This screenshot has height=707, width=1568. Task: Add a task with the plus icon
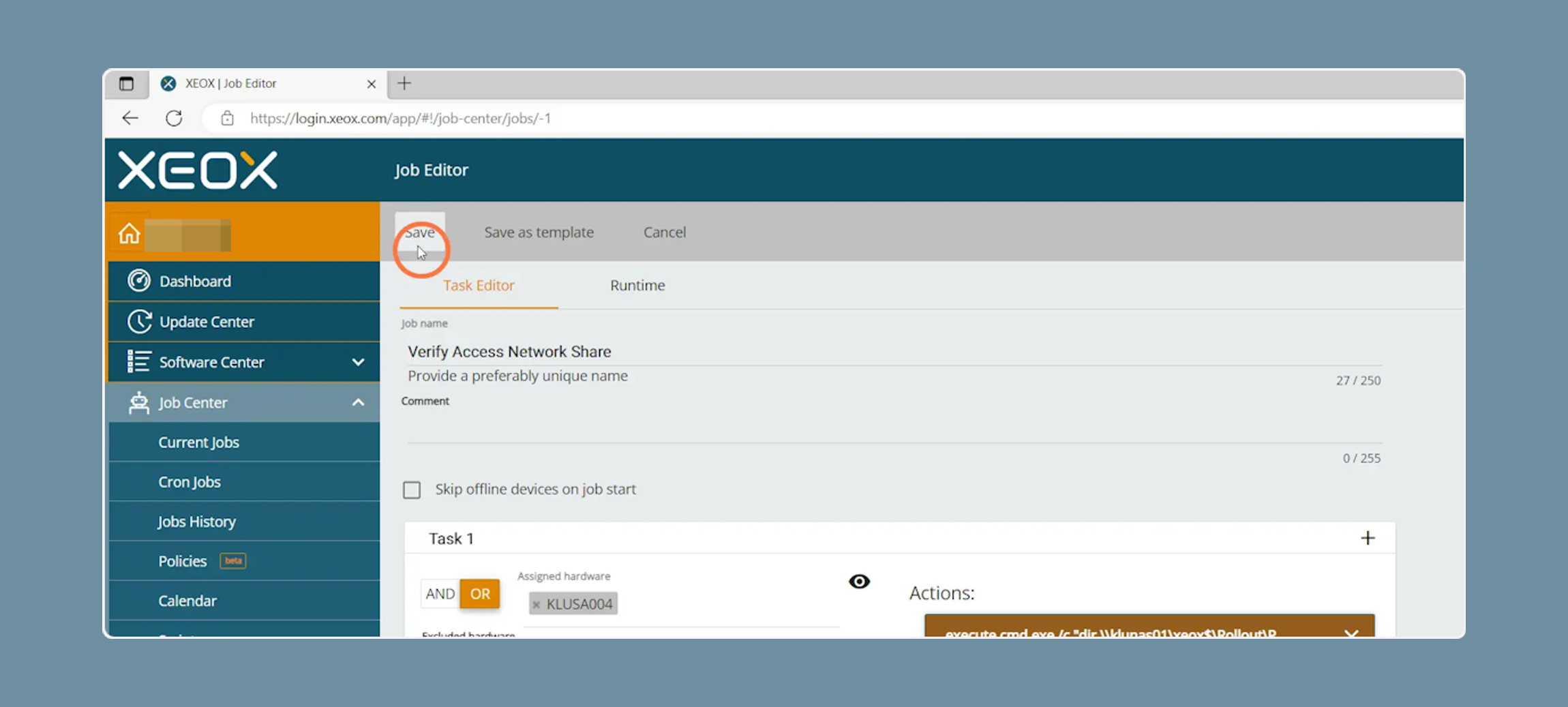1368,538
